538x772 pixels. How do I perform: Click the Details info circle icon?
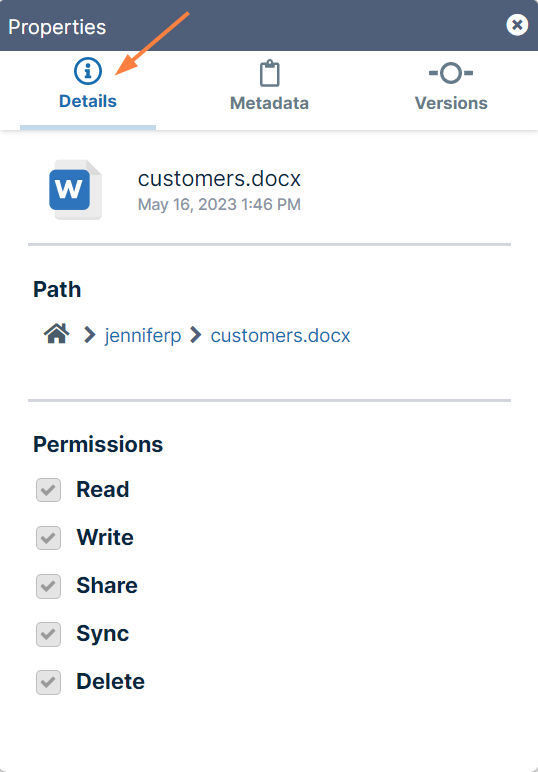[88, 71]
